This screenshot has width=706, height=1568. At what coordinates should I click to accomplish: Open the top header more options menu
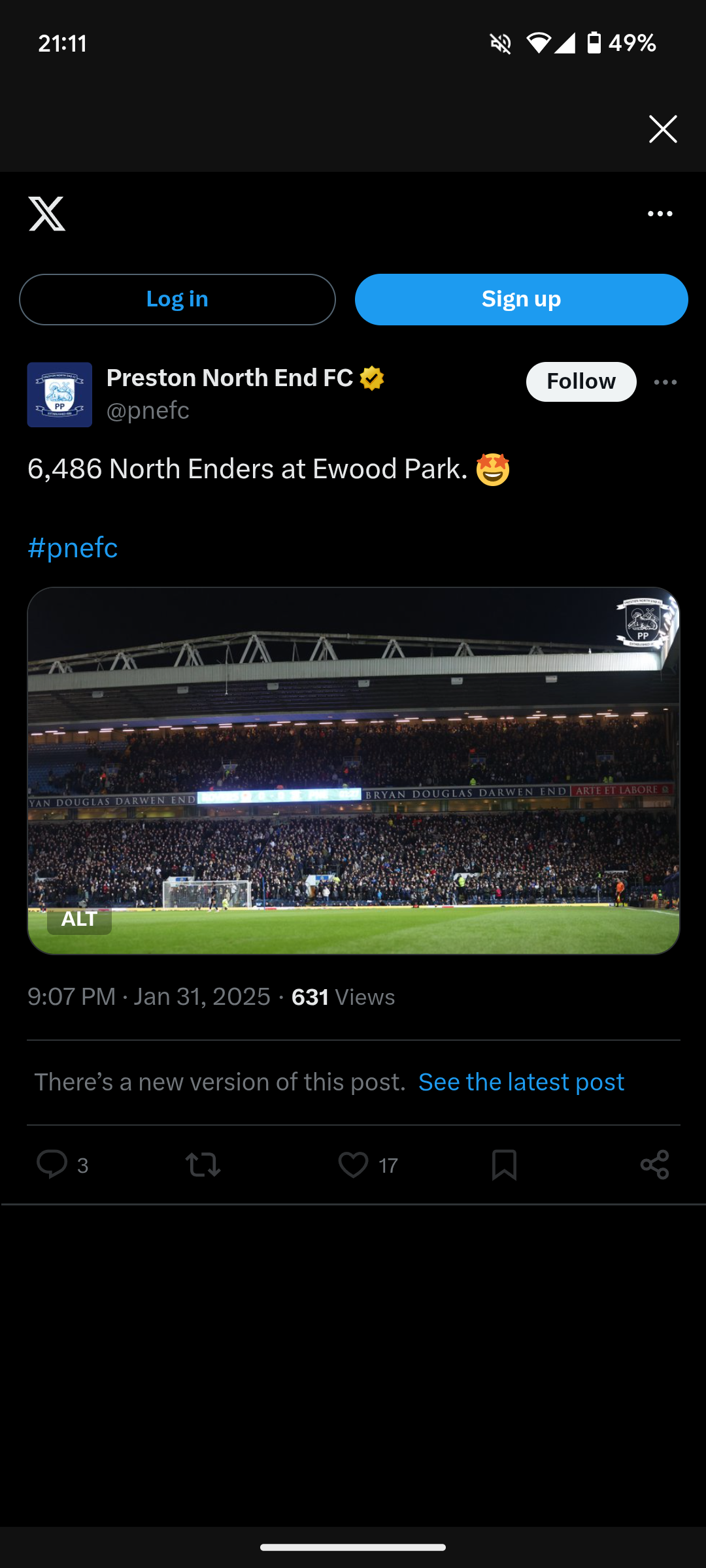click(660, 214)
